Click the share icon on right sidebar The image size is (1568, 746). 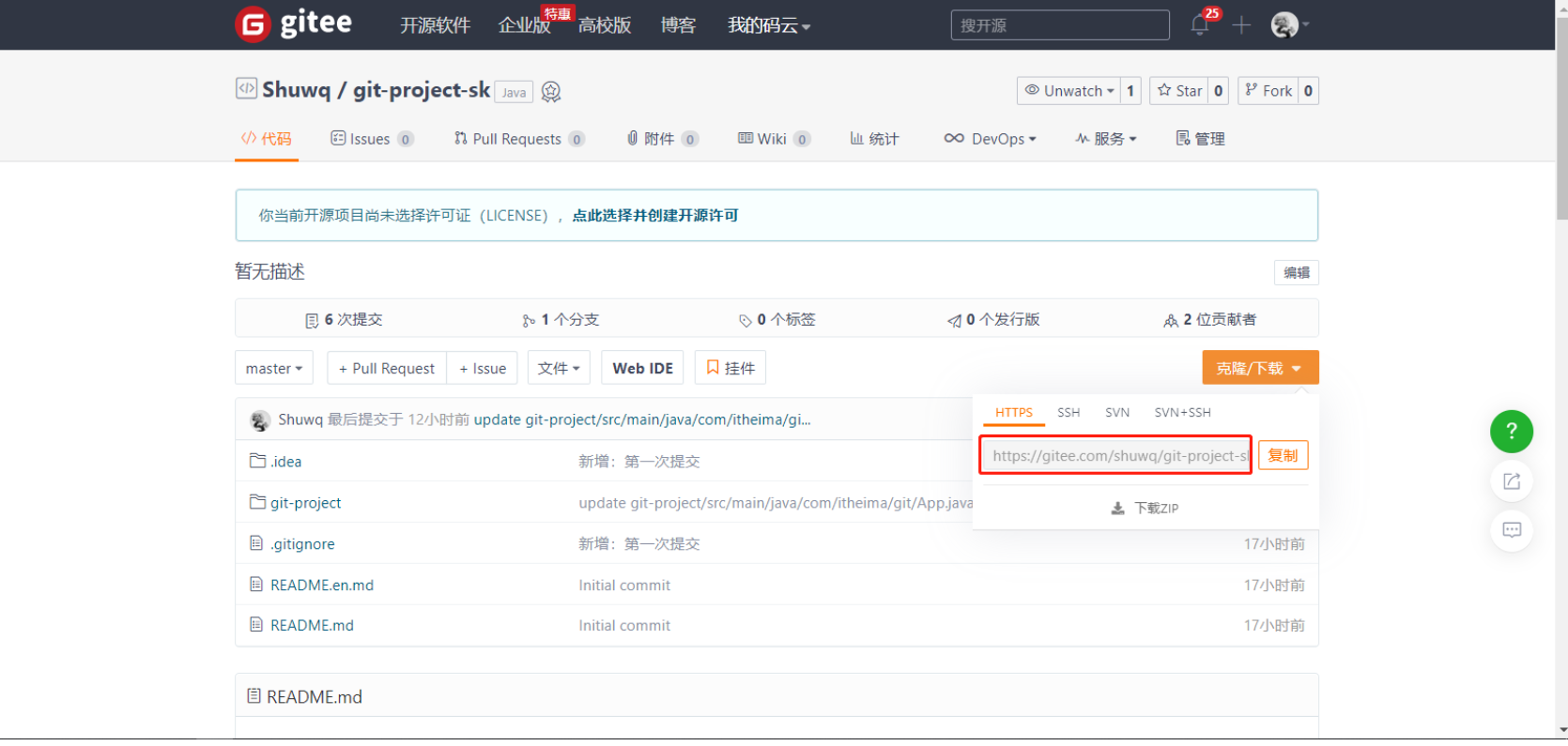pyautogui.click(x=1511, y=481)
